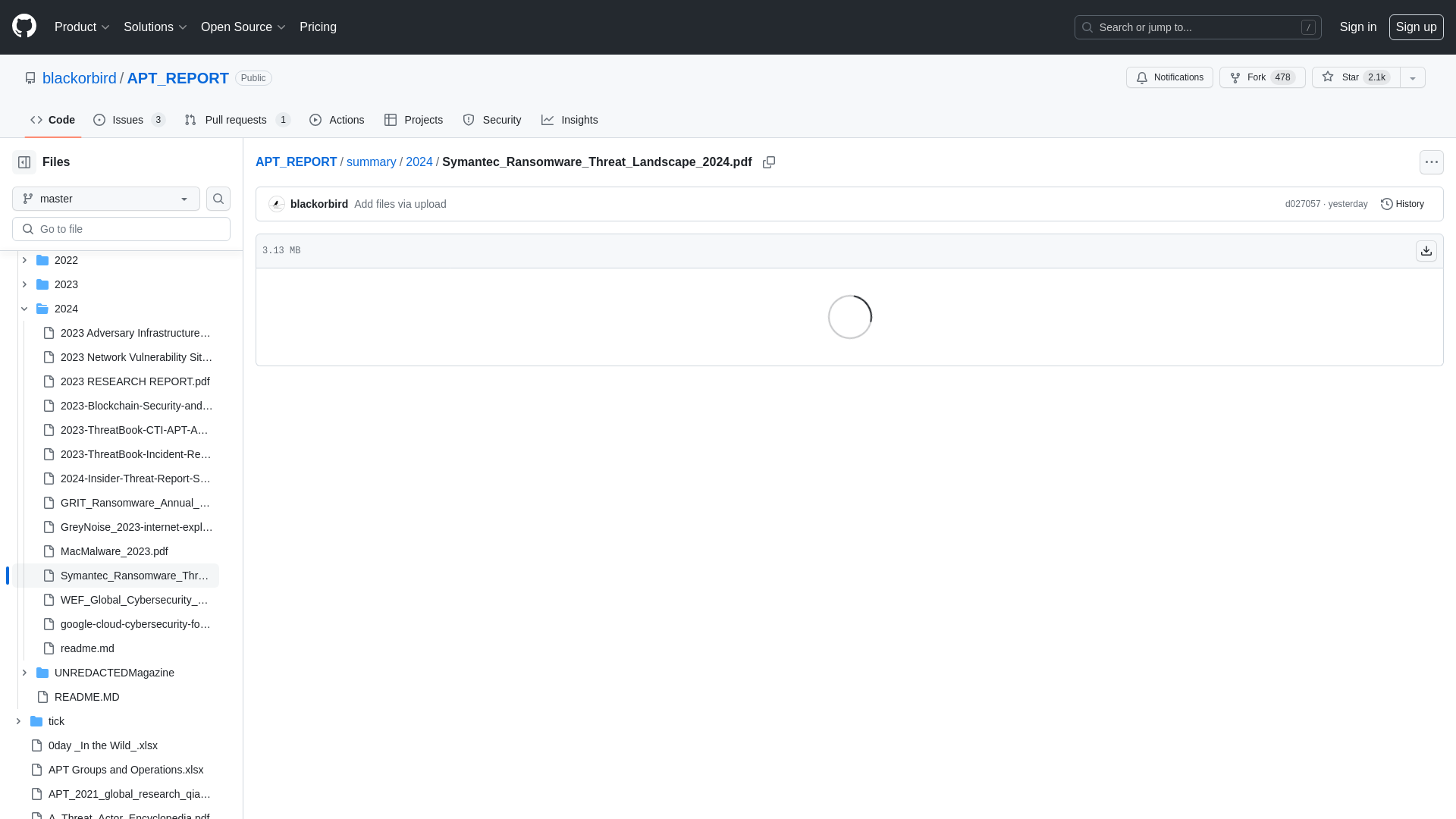Select the 2023 Adversary Infrastructure file

tap(136, 333)
